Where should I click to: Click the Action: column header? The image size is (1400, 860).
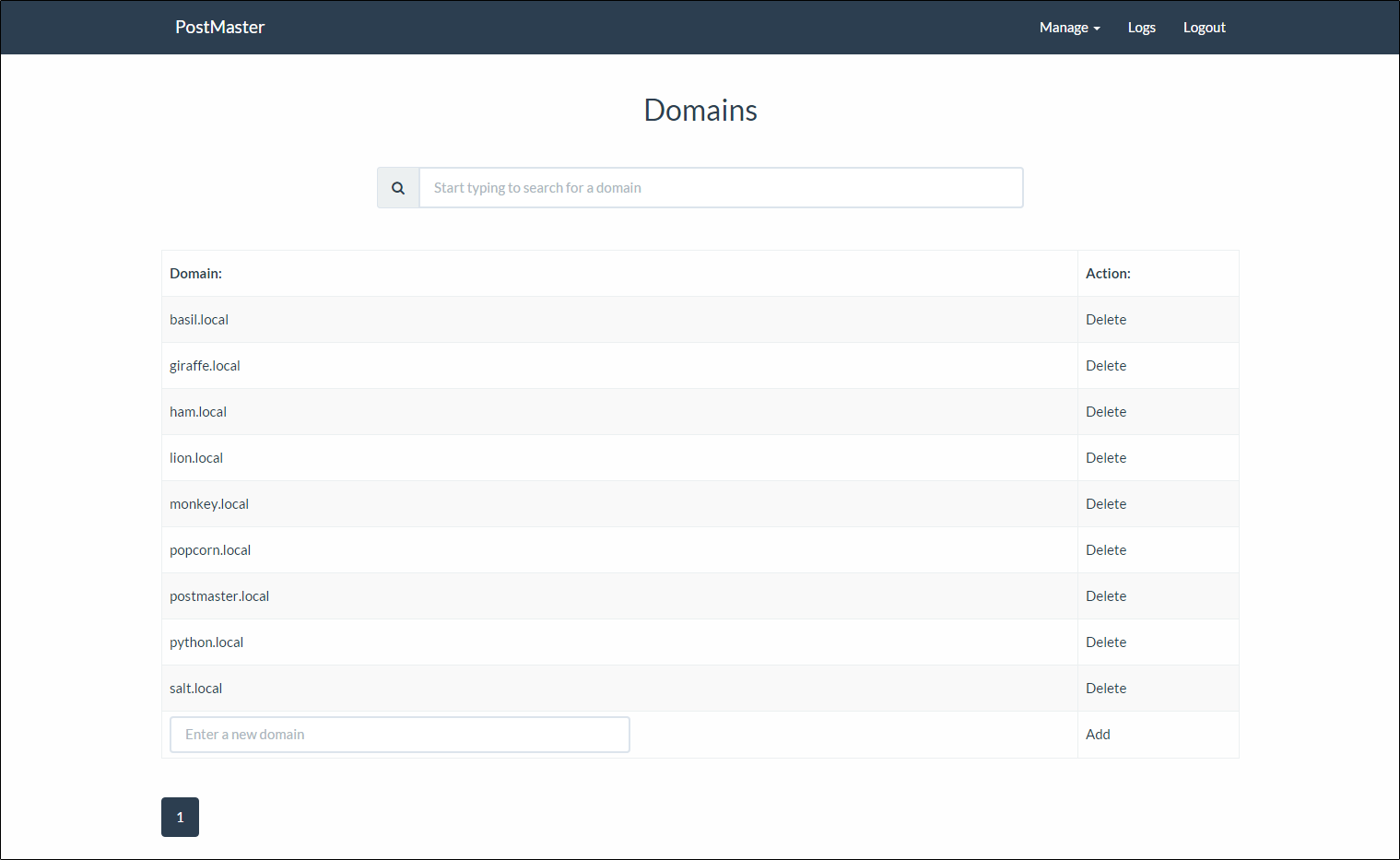coord(1108,274)
